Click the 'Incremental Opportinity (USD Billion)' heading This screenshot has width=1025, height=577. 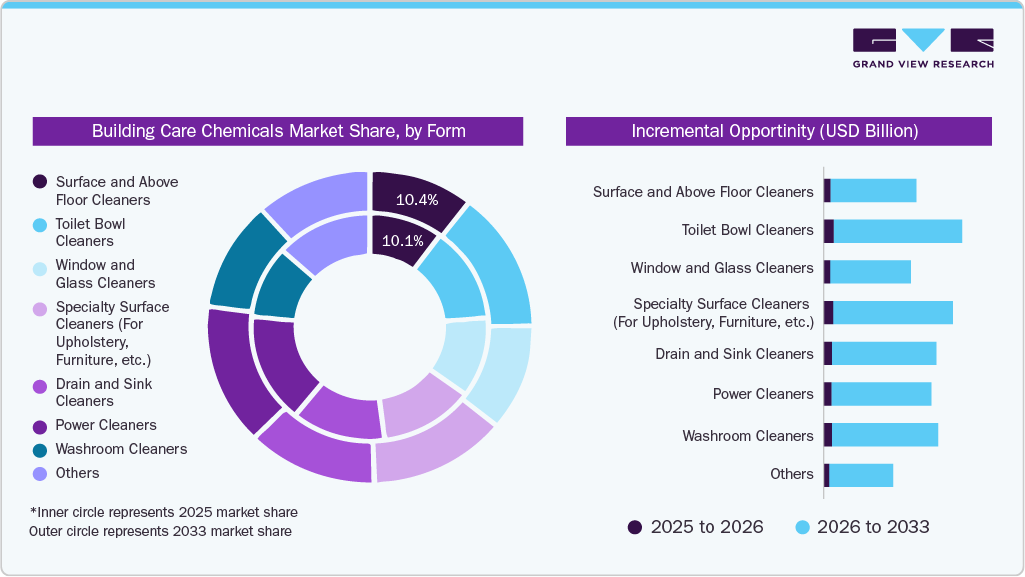pos(775,131)
